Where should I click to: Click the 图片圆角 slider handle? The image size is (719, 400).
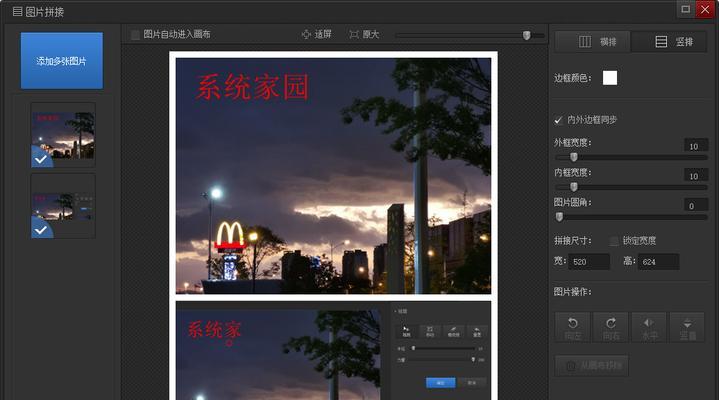click(559, 217)
